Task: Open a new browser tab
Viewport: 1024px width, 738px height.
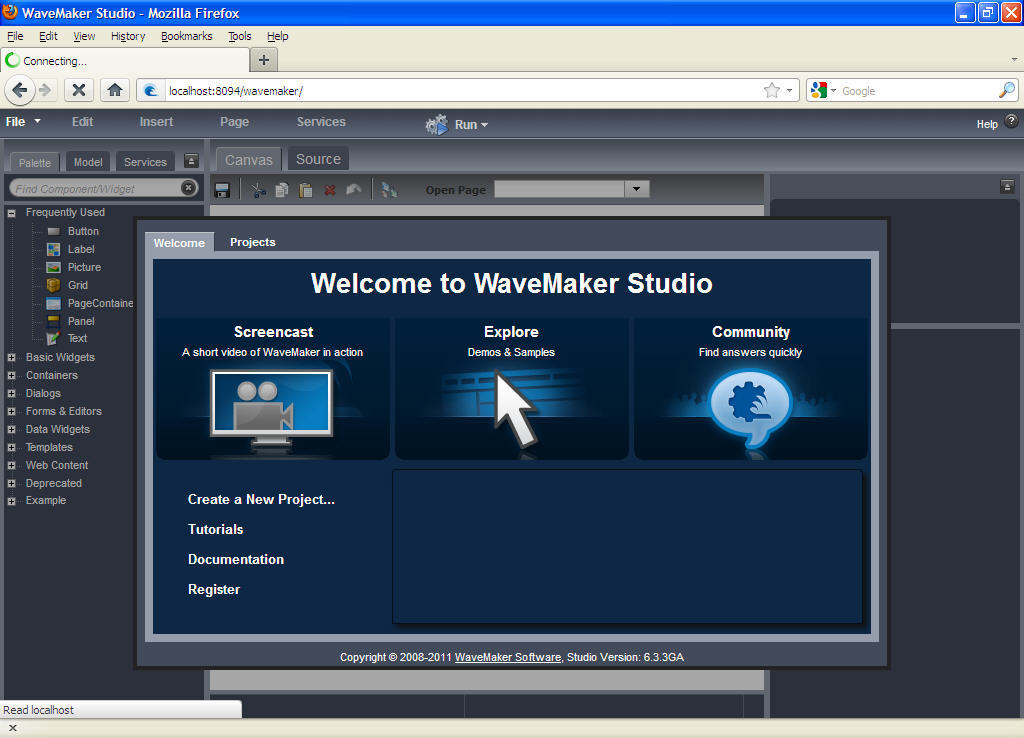Action: pos(264,60)
